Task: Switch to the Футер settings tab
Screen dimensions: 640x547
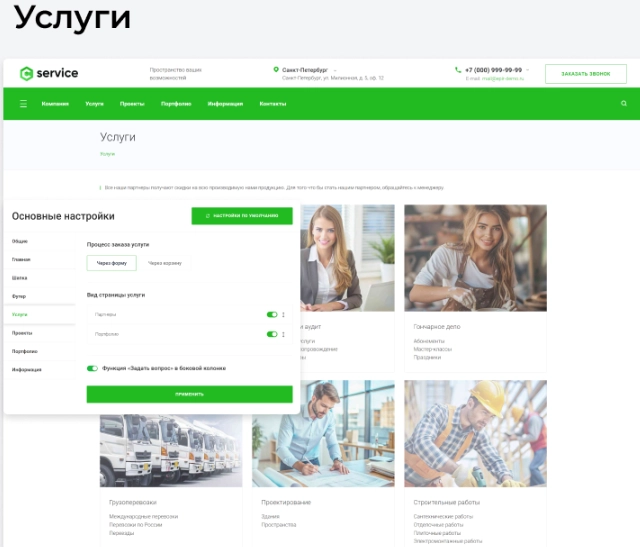Action: (39, 296)
